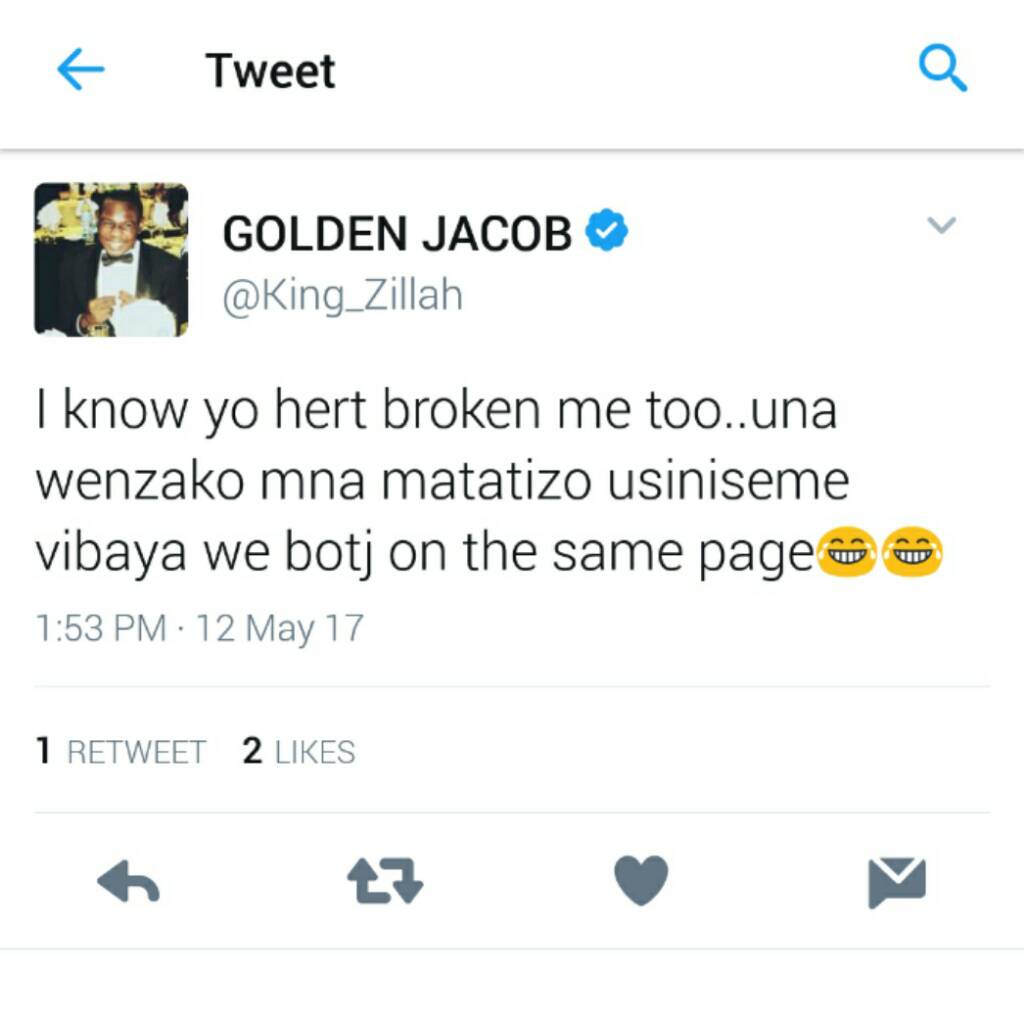This screenshot has height=1017, width=1024.
Task: Retweet this tweet
Action: 385,881
